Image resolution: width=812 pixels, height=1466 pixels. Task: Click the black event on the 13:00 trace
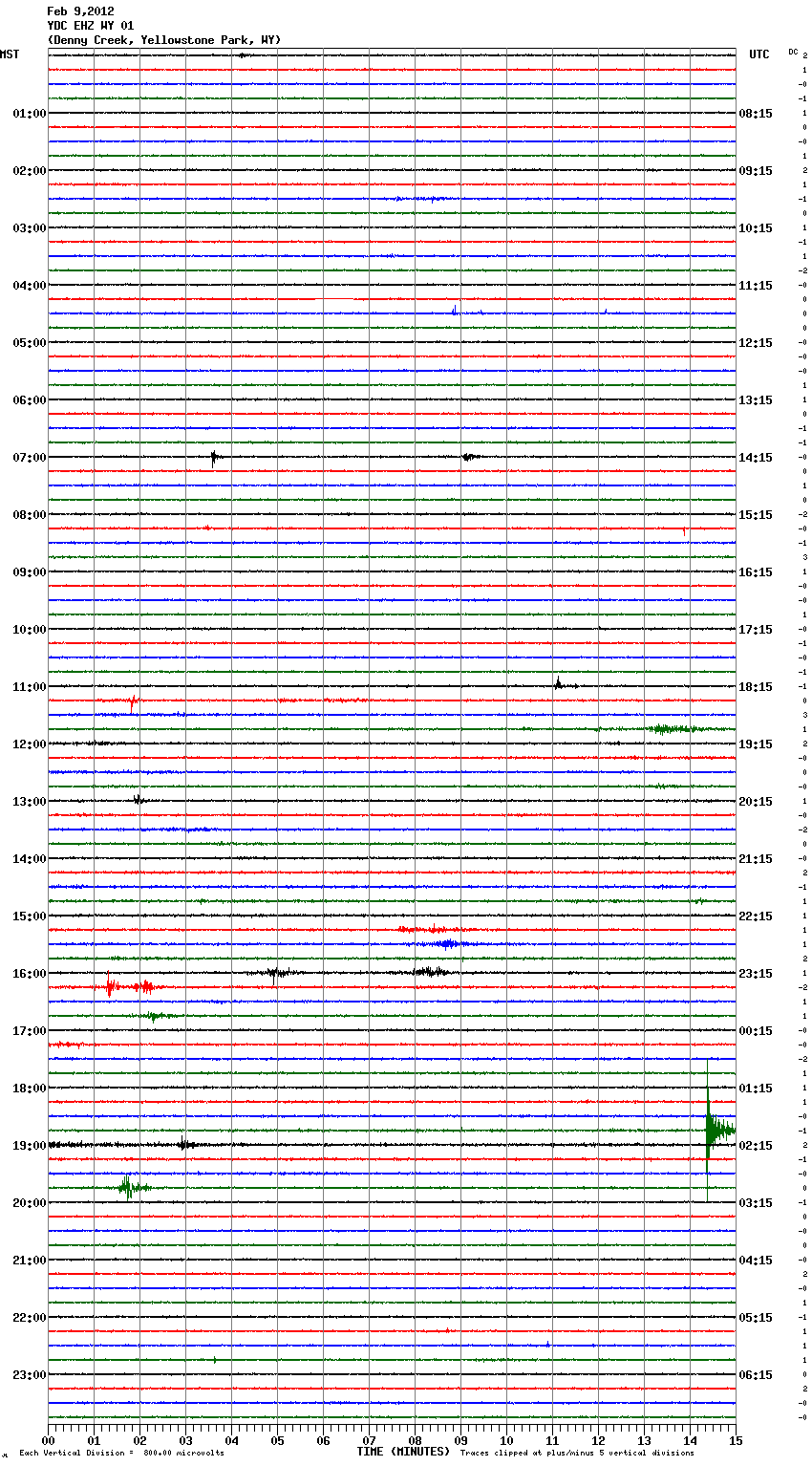pyautogui.click(x=139, y=800)
